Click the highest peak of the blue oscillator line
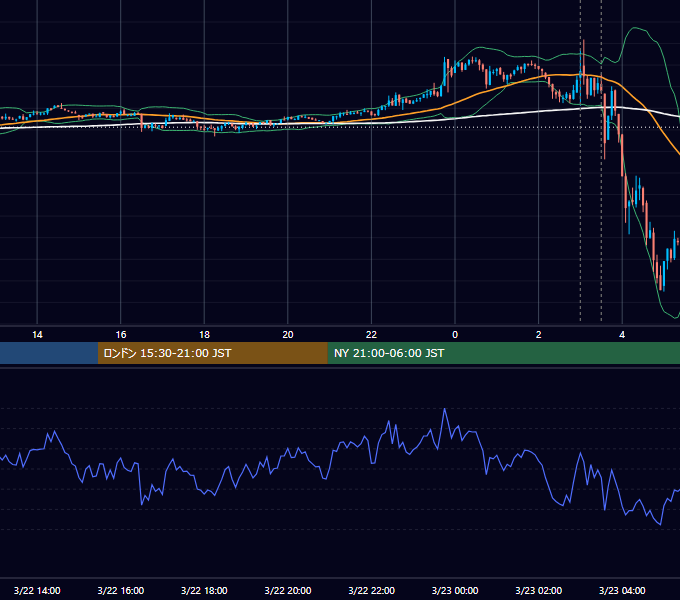This screenshot has height=600, width=680. (x=445, y=409)
